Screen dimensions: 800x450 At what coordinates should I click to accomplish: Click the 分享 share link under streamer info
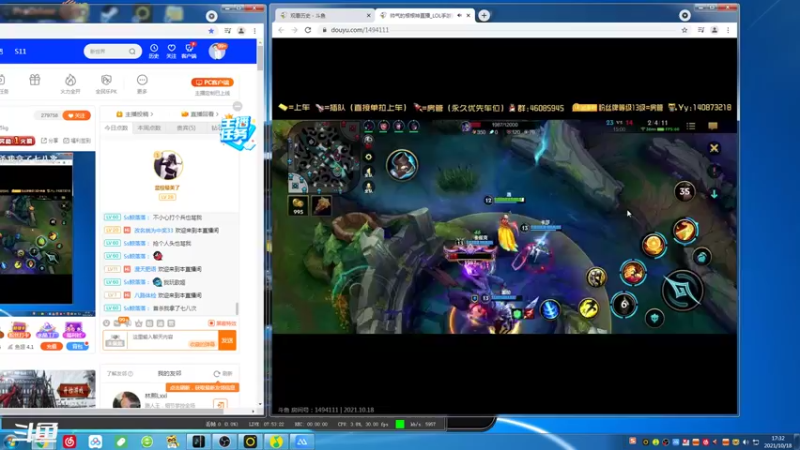pyautogui.click(x=49, y=140)
